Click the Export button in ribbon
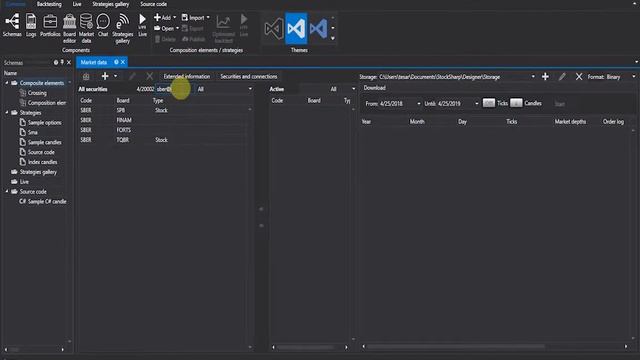640x360 pixels. (x=193, y=29)
